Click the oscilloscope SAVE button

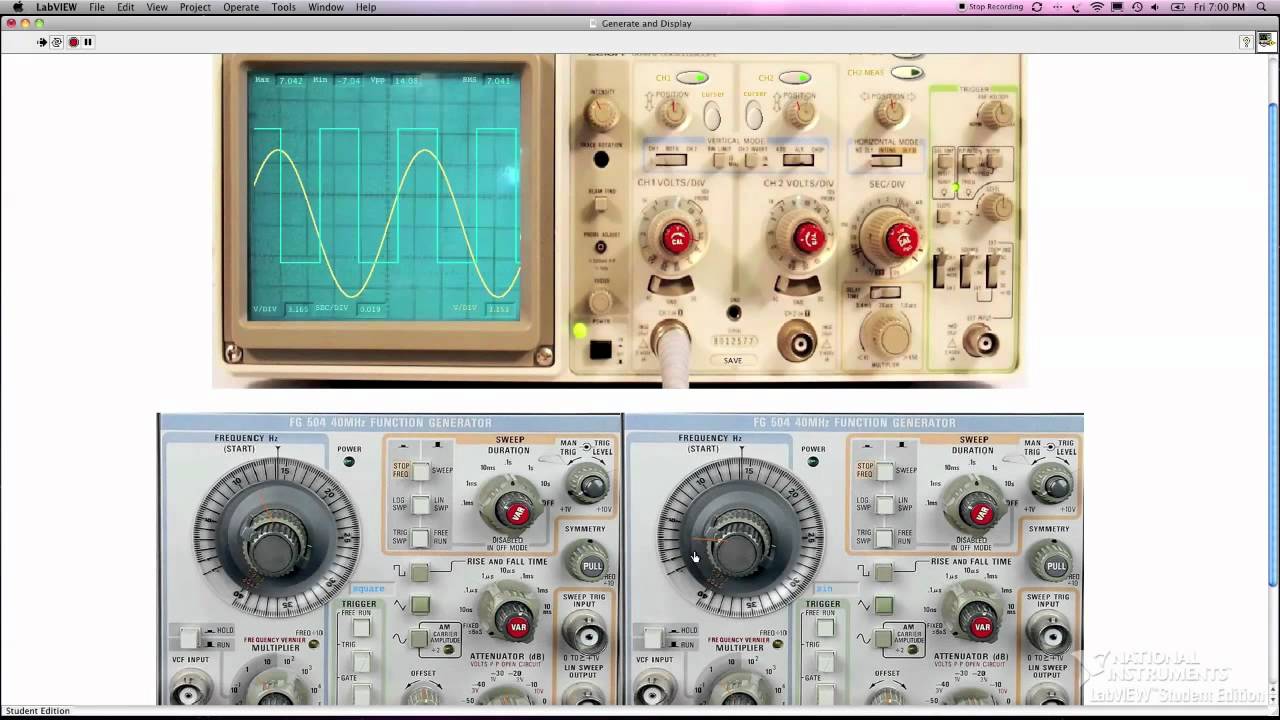pyautogui.click(x=733, y=360)
